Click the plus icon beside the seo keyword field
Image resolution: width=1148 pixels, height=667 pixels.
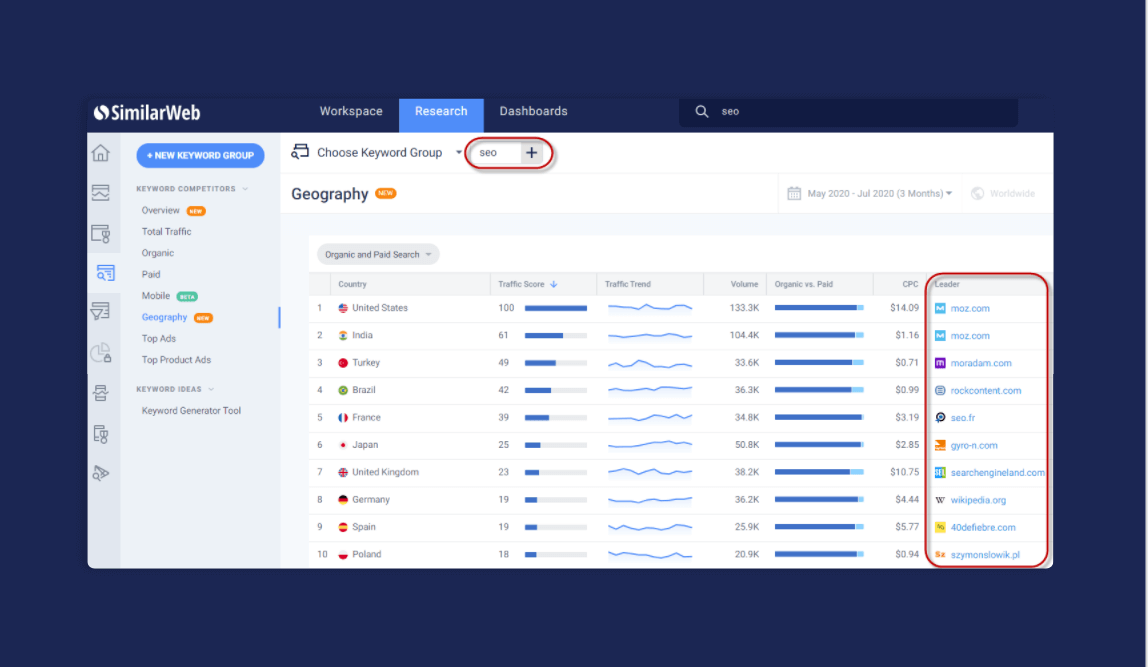530,153
